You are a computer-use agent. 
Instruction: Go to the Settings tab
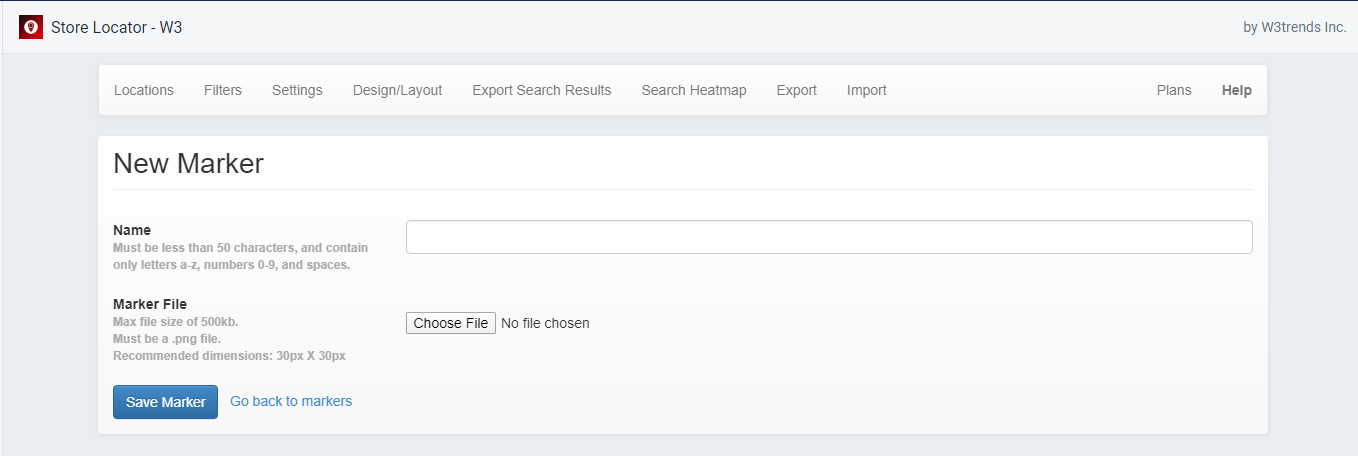(x=297, y=90)
